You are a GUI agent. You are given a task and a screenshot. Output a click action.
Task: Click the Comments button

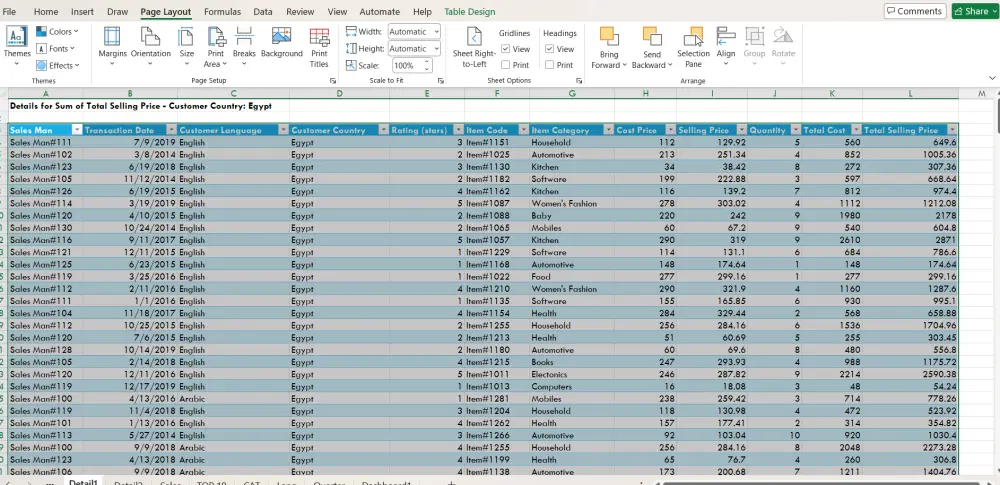[915, 11]
